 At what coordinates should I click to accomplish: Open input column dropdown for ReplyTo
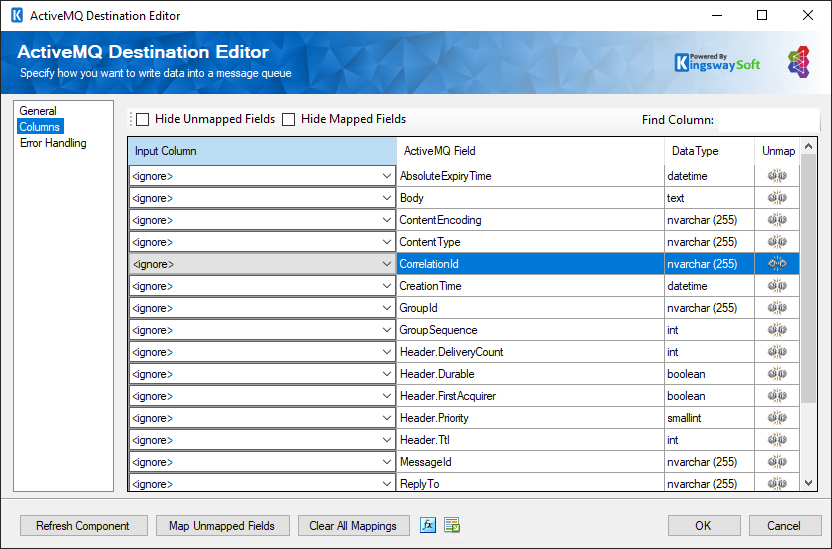click(387, 484)
